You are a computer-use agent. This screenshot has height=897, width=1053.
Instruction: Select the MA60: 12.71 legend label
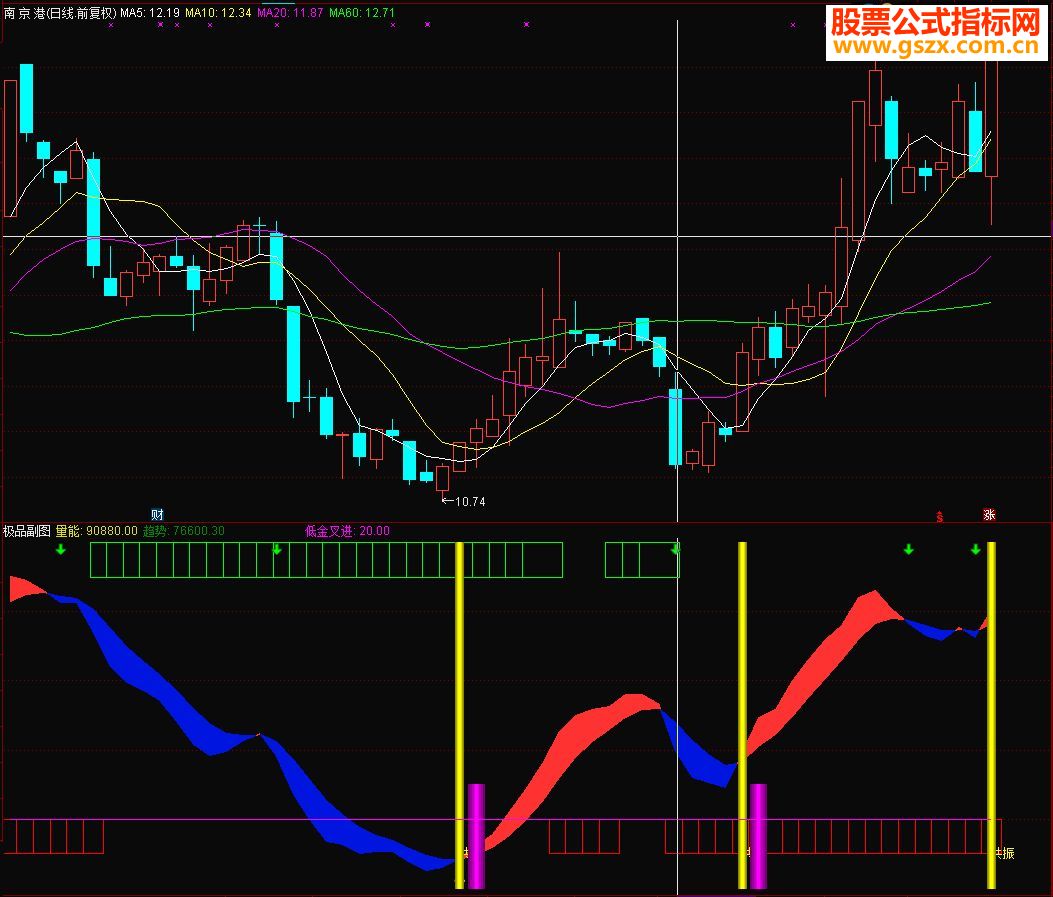pos(362,13)
